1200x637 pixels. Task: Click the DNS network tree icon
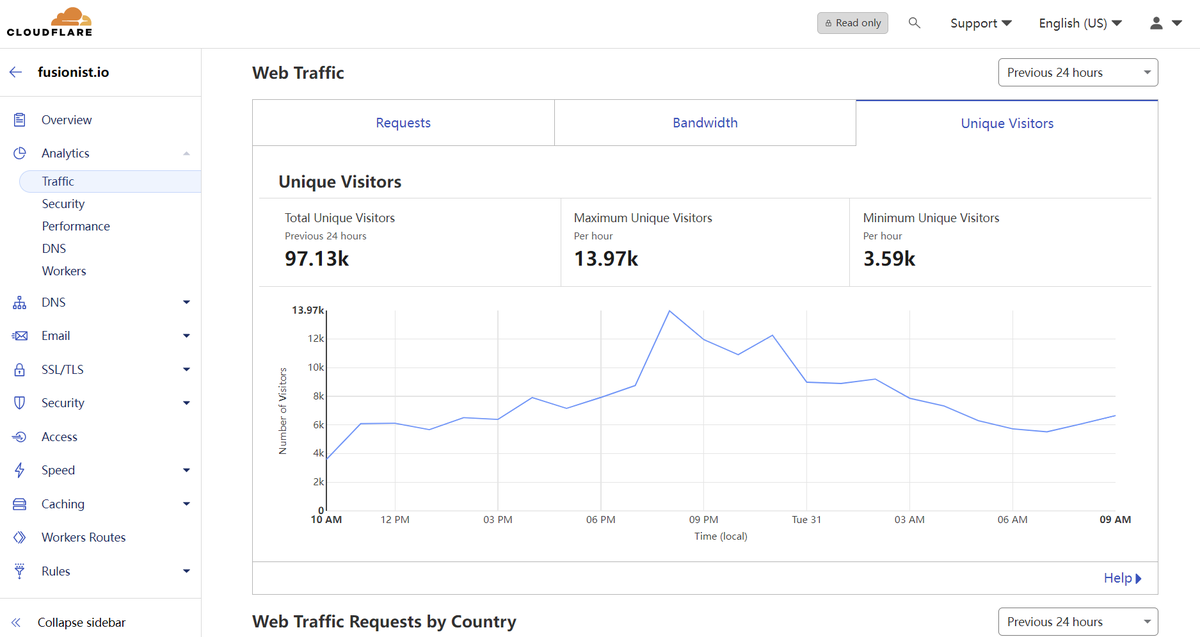point(19,303)
